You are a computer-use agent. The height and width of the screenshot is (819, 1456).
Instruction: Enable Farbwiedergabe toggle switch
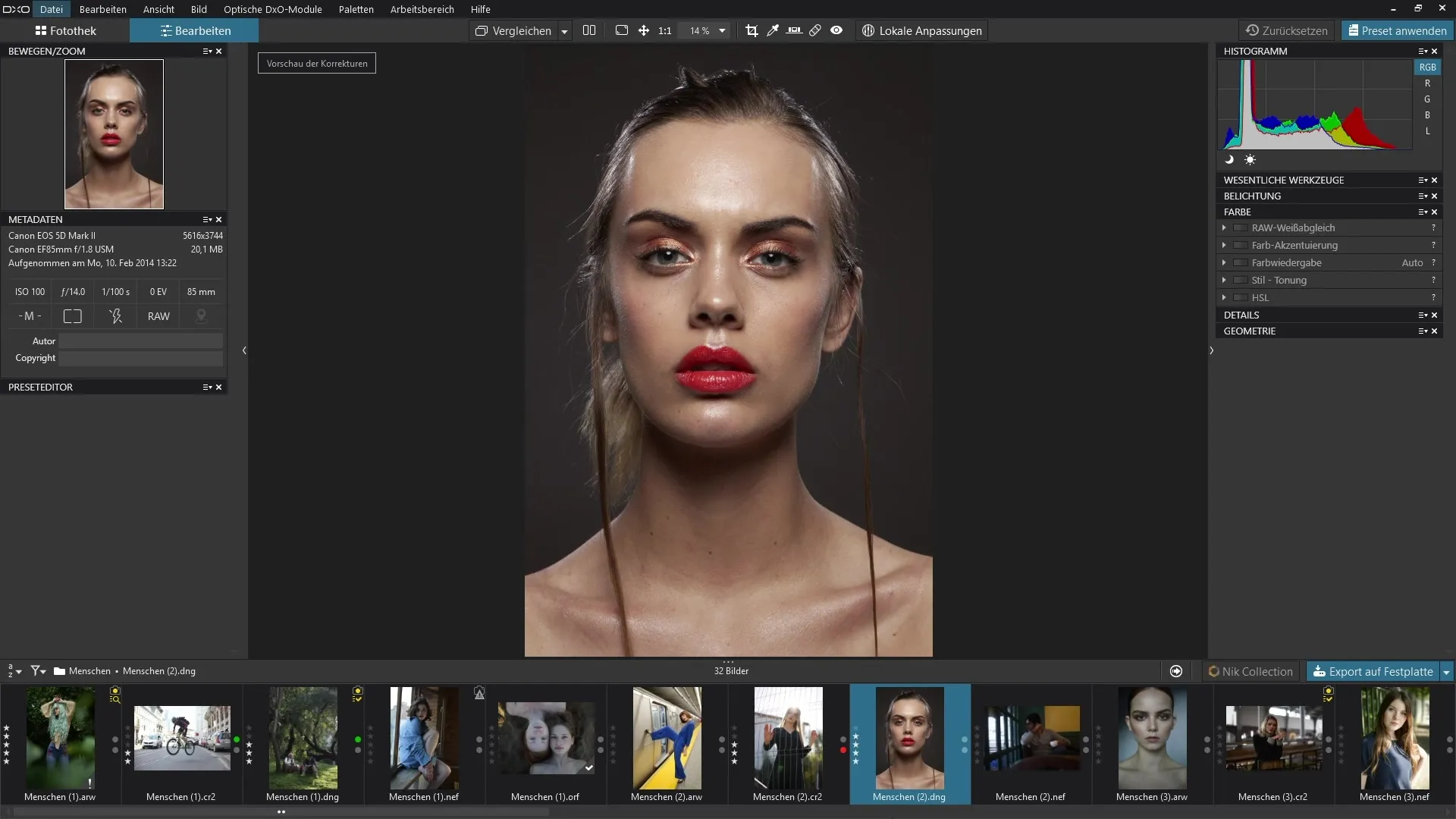click(x=1241, y=262)
